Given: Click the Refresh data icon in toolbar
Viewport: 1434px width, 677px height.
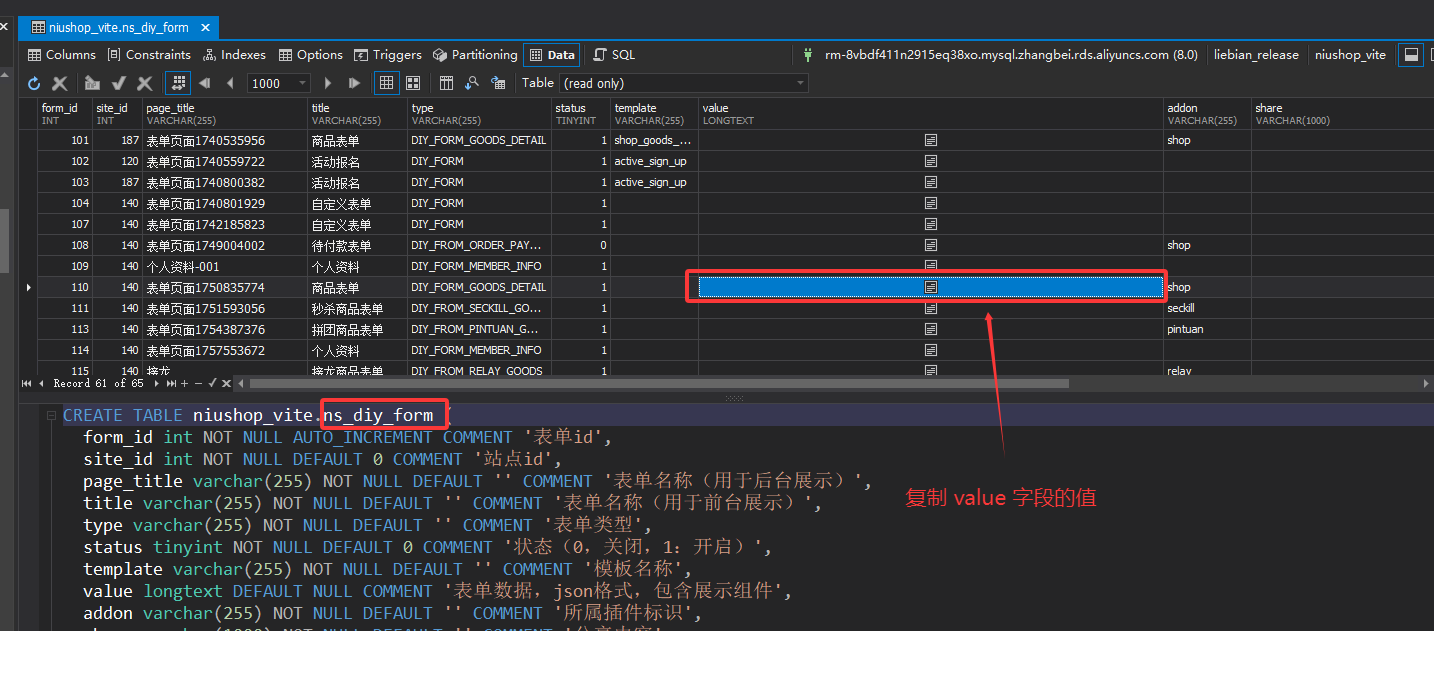Looking at the screenshot, I should 34,83.
